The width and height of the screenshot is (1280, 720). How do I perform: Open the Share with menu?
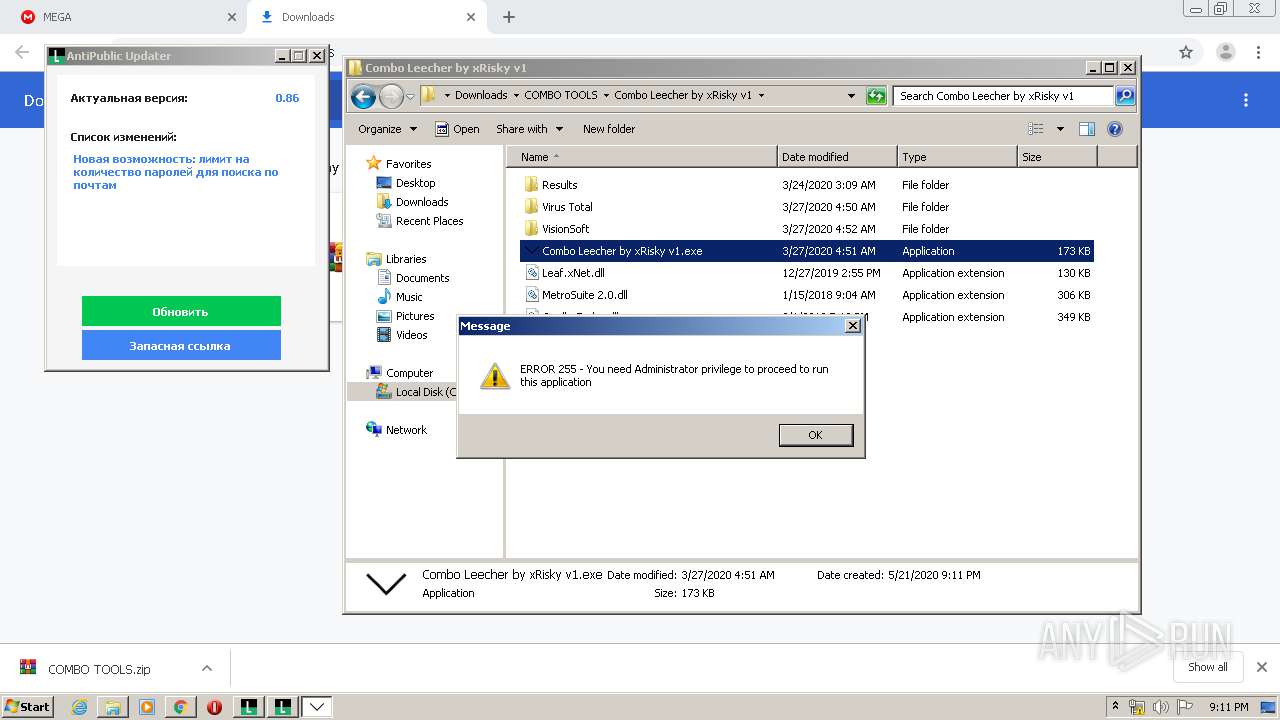click(x=529, y=129)
